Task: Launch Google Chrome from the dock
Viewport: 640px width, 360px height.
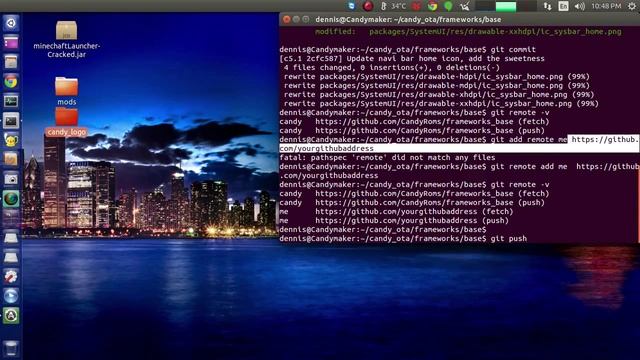Action: [x=11, y=82]
